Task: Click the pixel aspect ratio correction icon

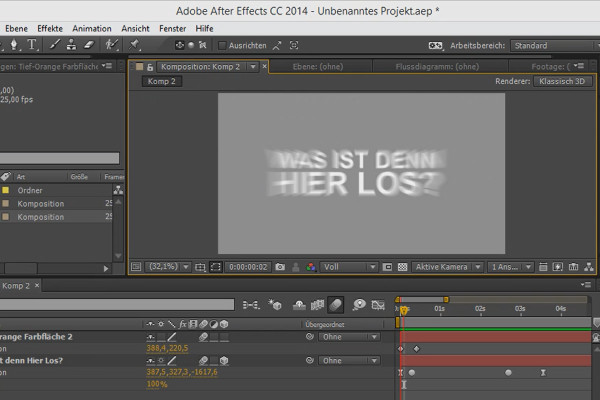Action: (x=543, y=267)
